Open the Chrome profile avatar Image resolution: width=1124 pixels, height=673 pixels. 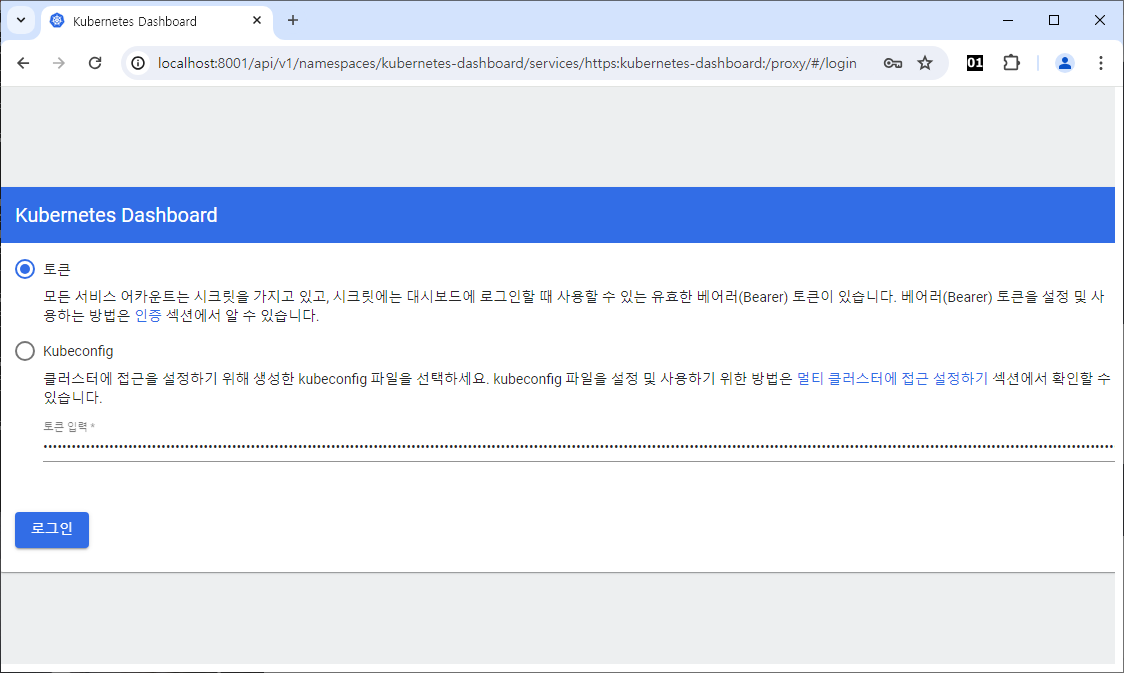pyautogui.click(x=1065, y=63)
